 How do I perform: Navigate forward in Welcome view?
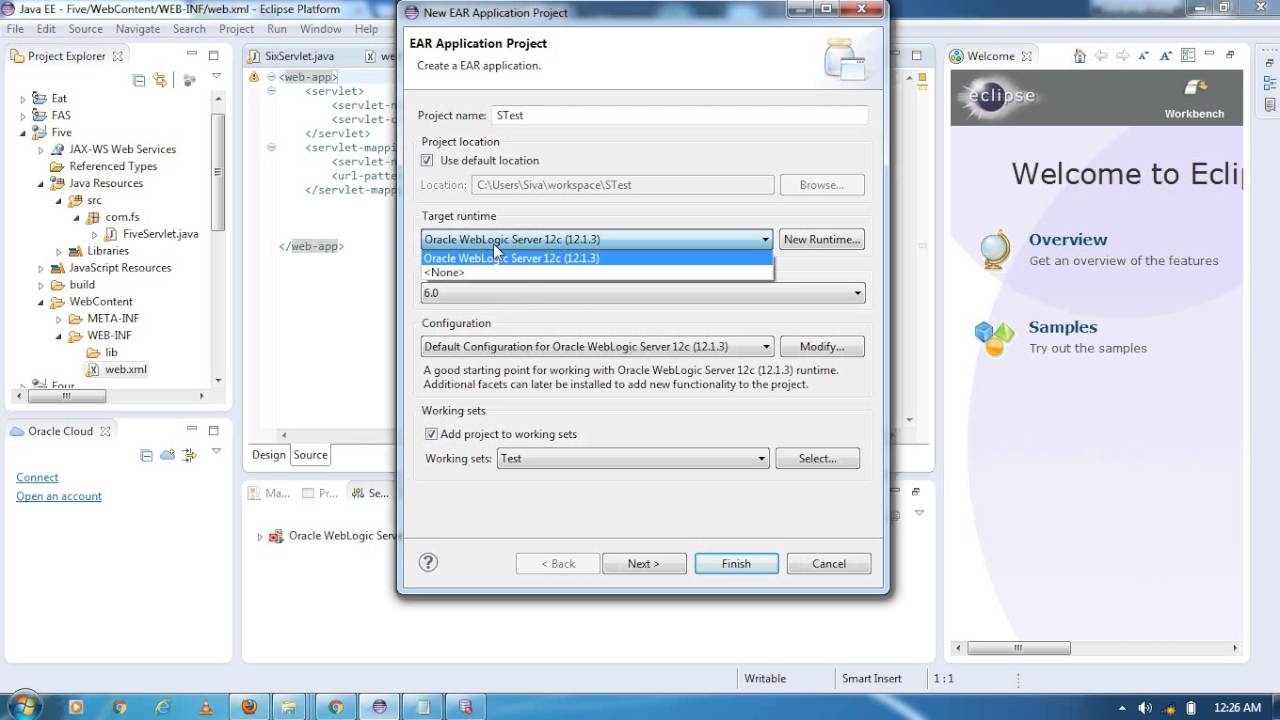(1123, 56)
